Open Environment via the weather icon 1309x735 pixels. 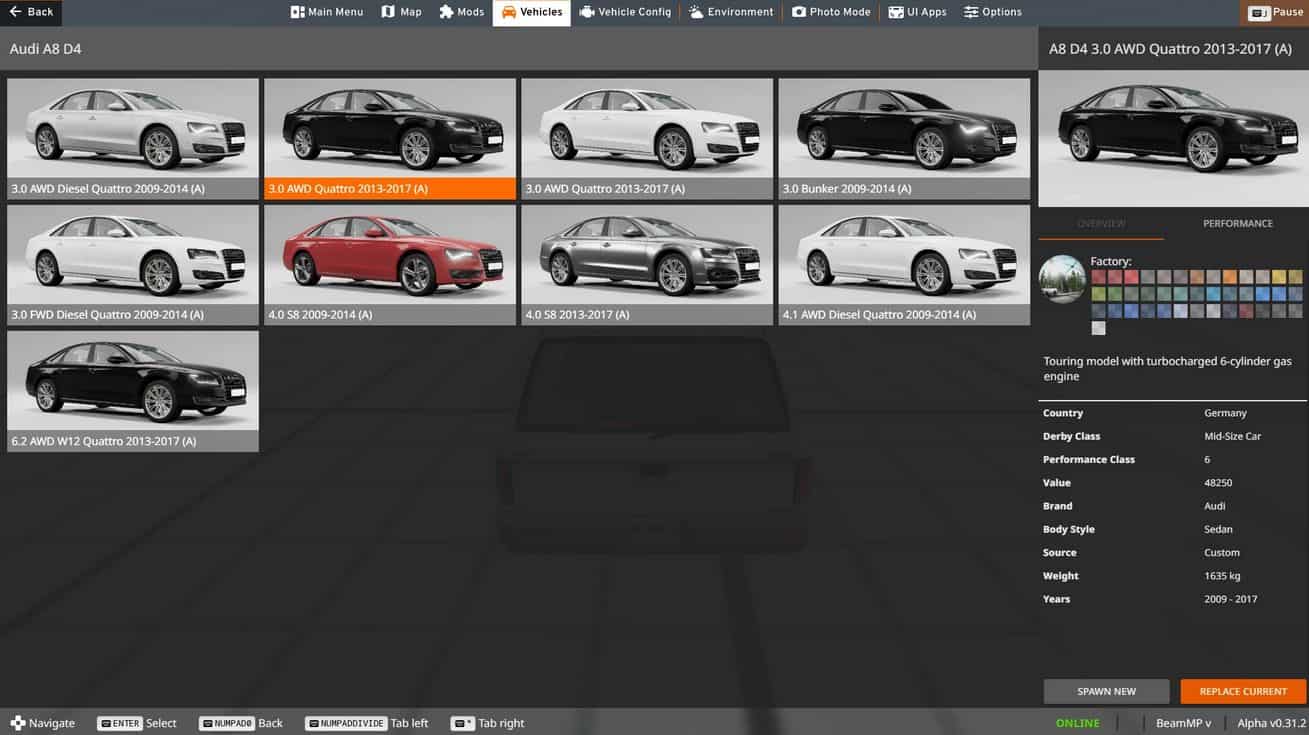coord(696,12)
